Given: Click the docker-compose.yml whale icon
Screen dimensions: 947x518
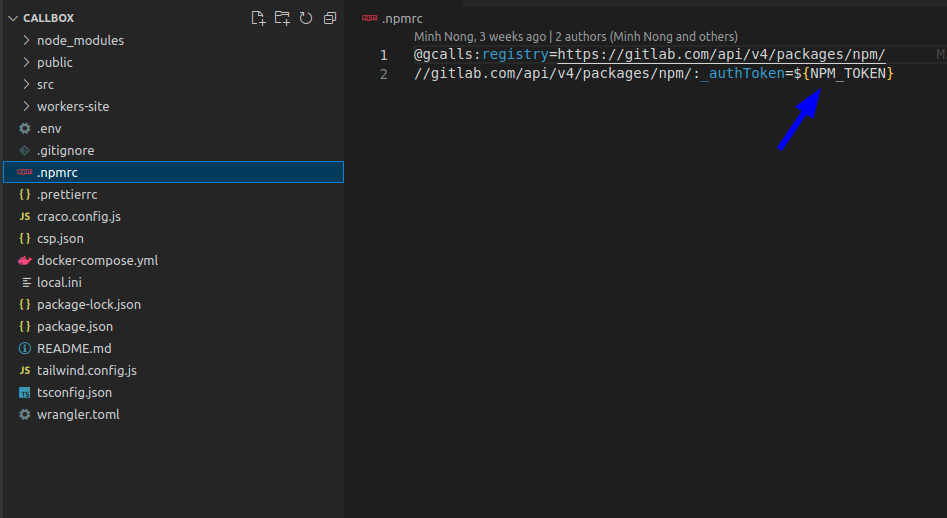Looking at the screenshot, I should (x=25, y=260).
